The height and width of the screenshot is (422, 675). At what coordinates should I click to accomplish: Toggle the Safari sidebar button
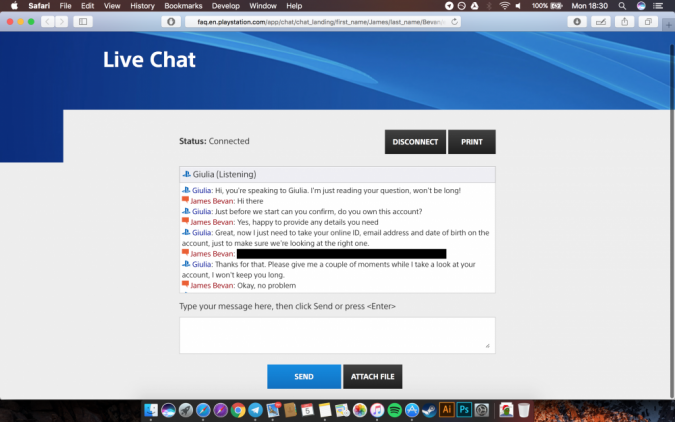tap(82, 21)
